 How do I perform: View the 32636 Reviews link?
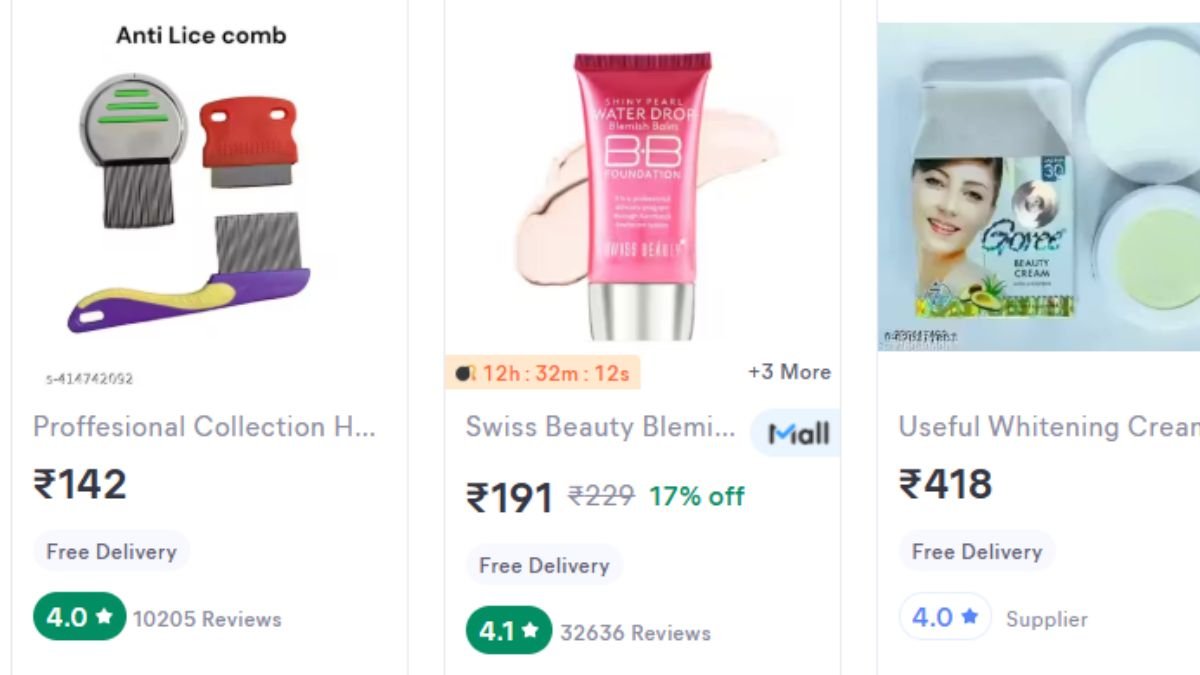click(x=635, y=633)
